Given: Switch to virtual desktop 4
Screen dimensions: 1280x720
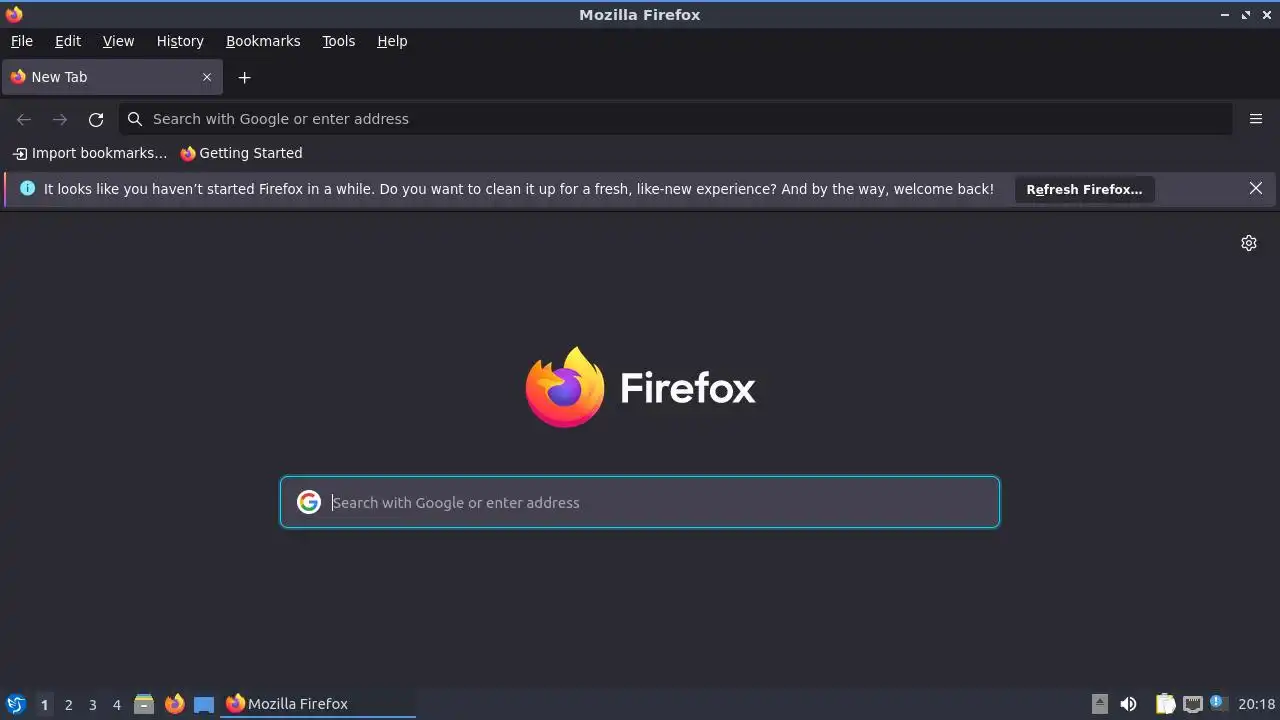Looking at the screenshot, I should (x=116, y=704).
